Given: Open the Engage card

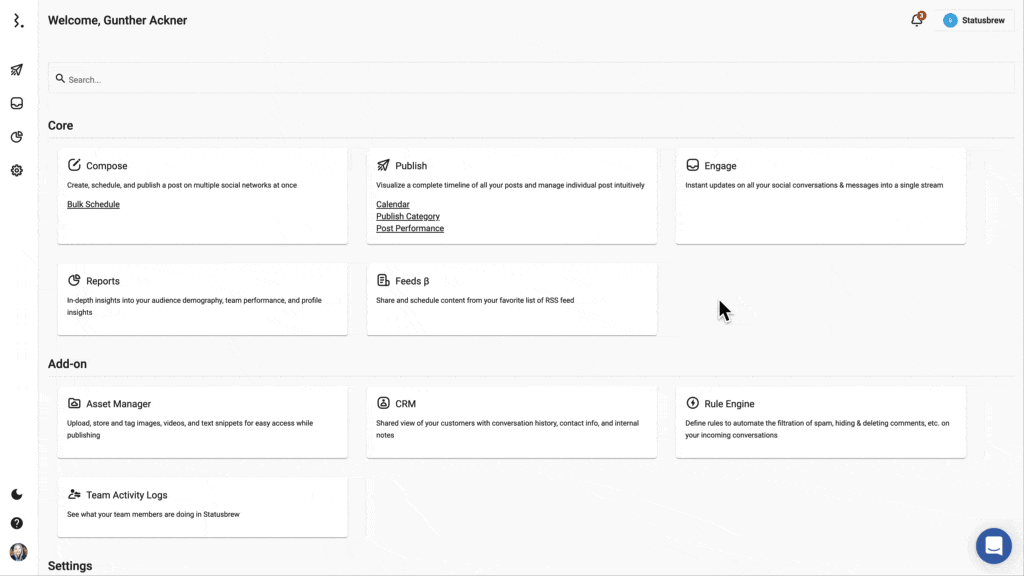Looking at the screenshot, I should 820,195.
